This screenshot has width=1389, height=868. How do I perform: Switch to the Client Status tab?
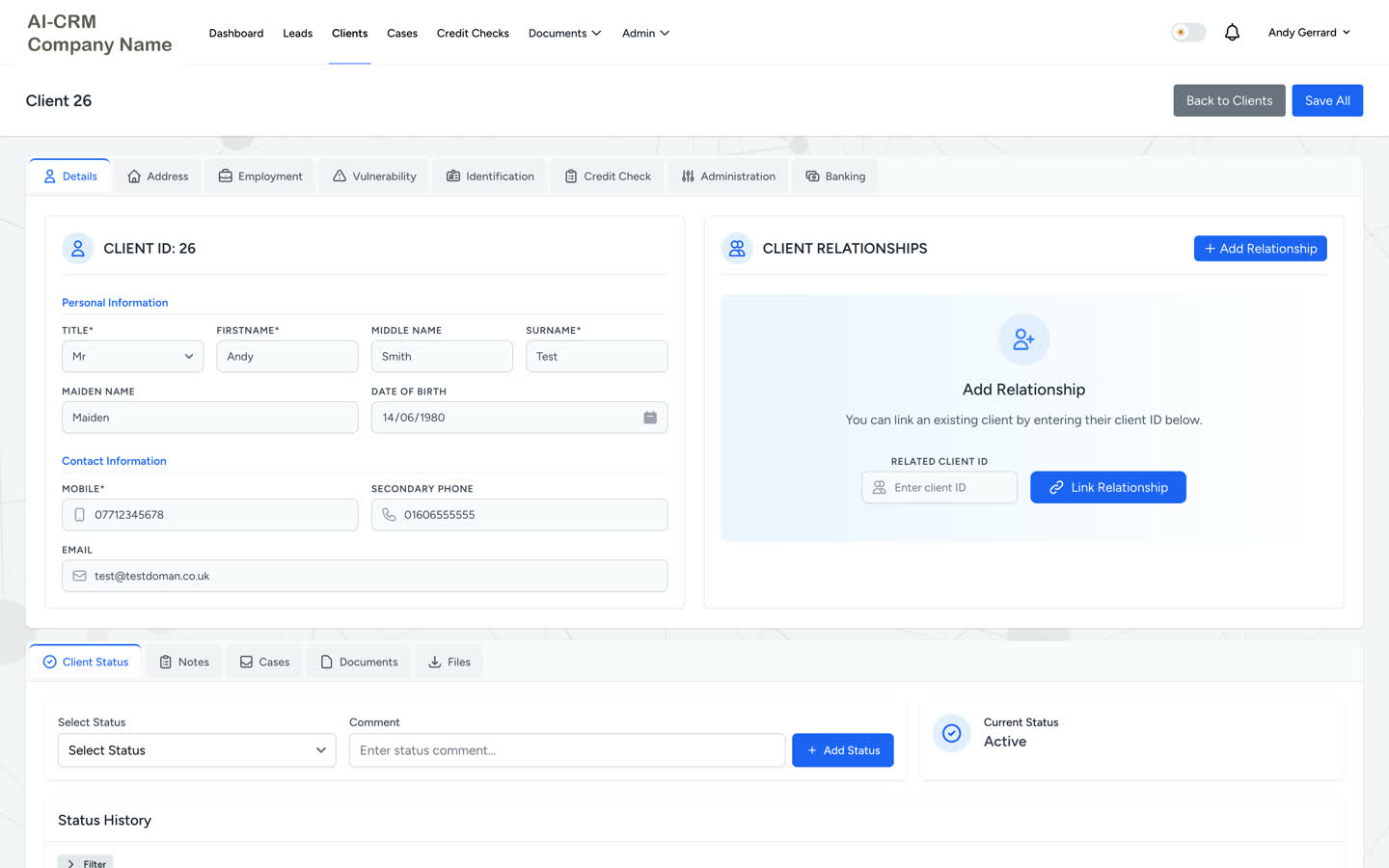click(x=85, y=662)
